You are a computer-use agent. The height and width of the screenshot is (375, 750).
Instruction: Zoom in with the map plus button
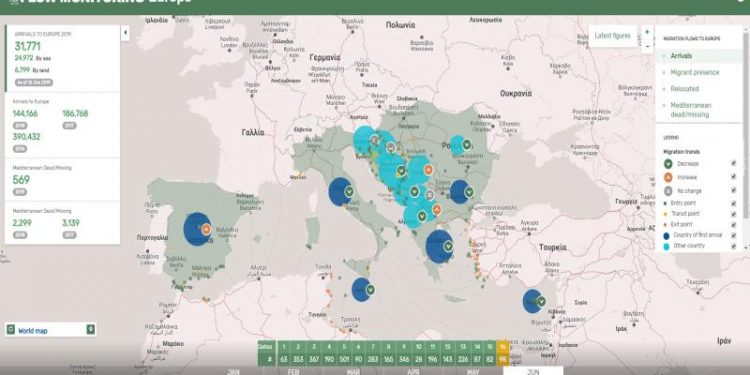[647, 32]
